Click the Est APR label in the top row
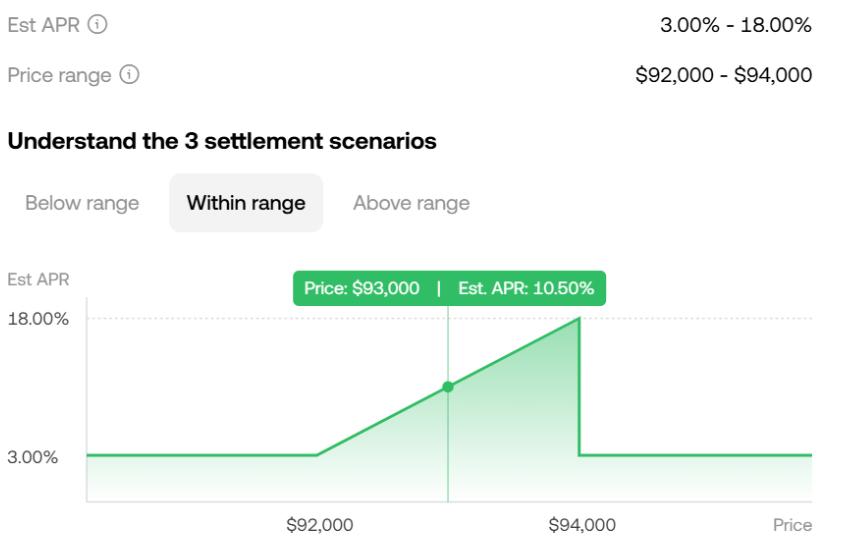The image size is (843, 552). click(x=44, y=25)
